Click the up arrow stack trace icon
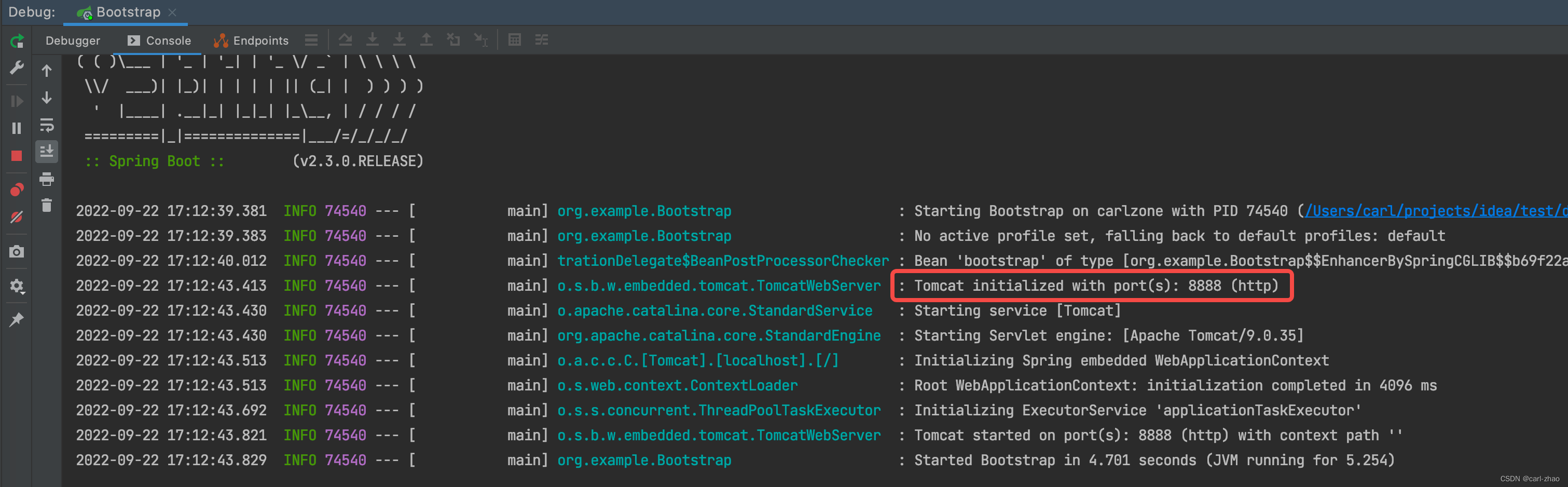1568x487 pixels. click(47, 71)
